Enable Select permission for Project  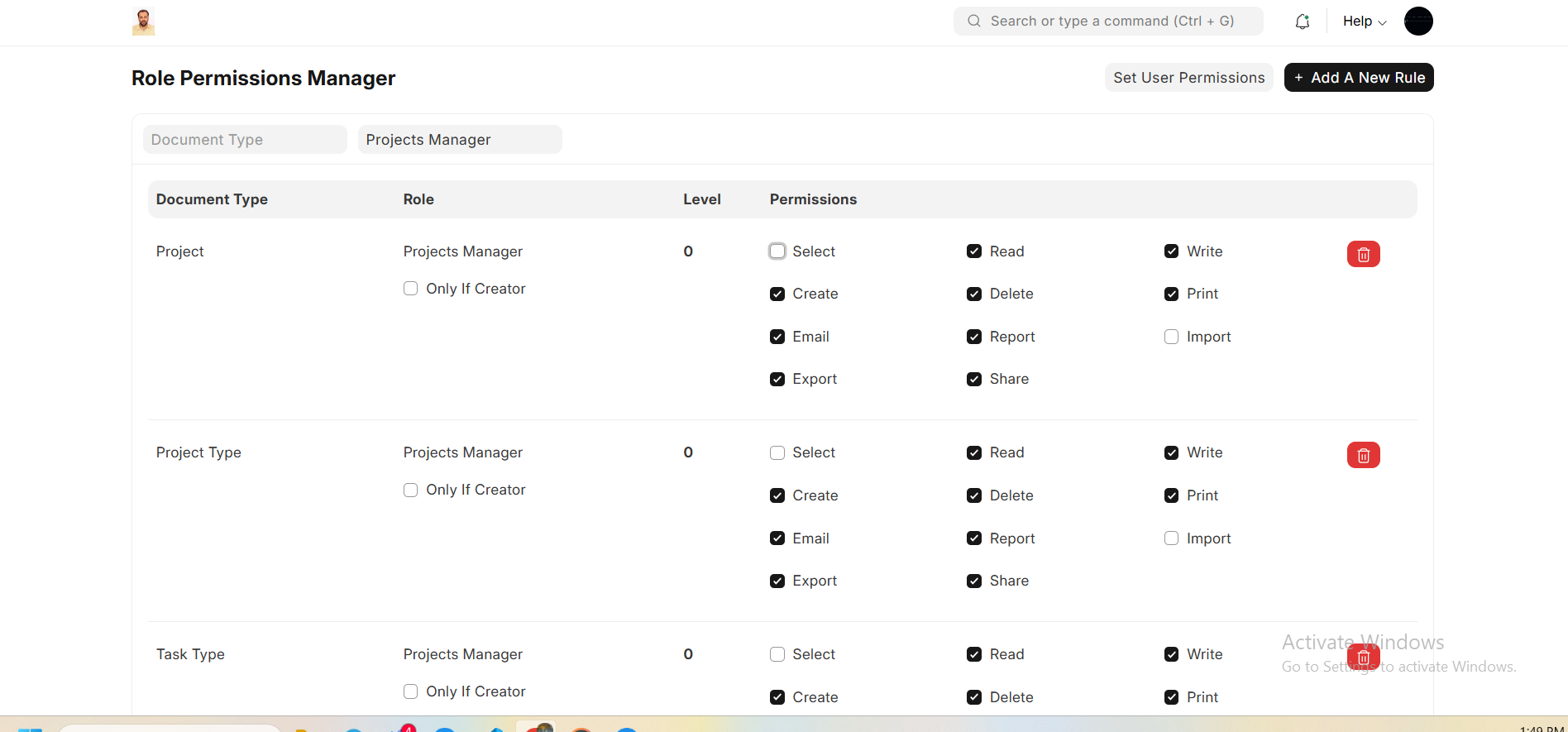click(777, 251)
